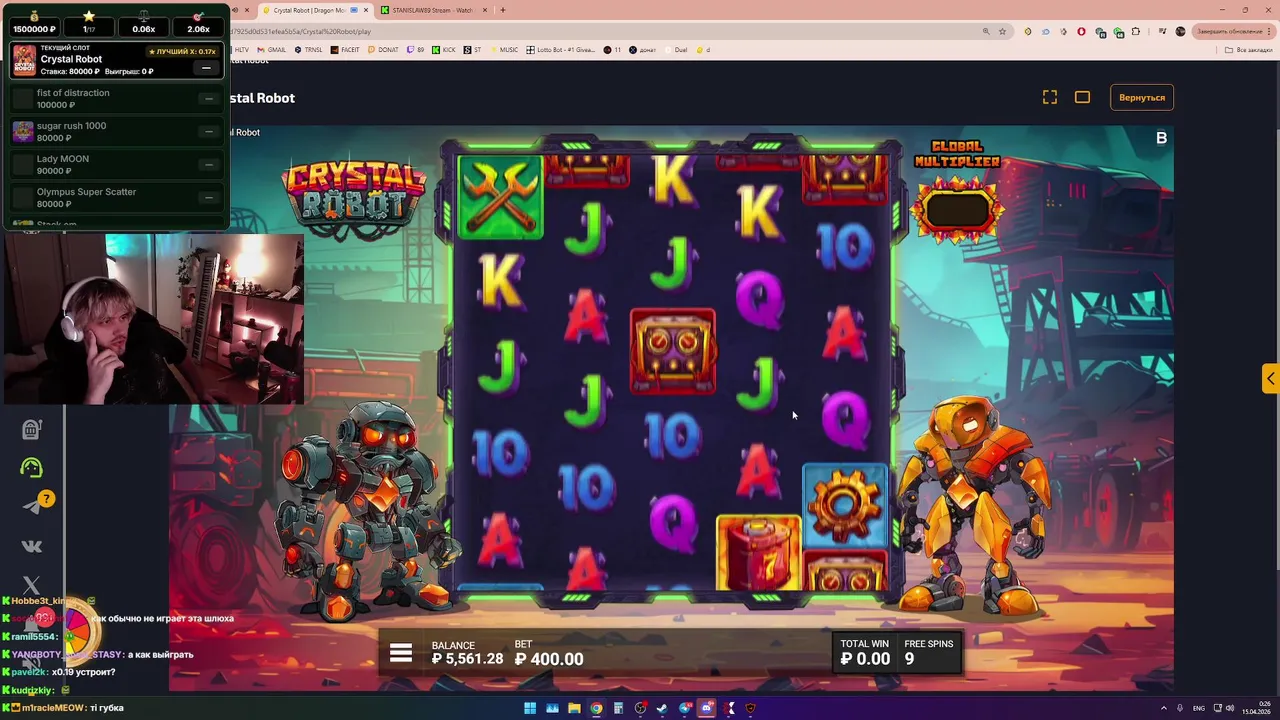Click the Global Multiplier display
Screen dimensions: 1280x720
(957, 209)
